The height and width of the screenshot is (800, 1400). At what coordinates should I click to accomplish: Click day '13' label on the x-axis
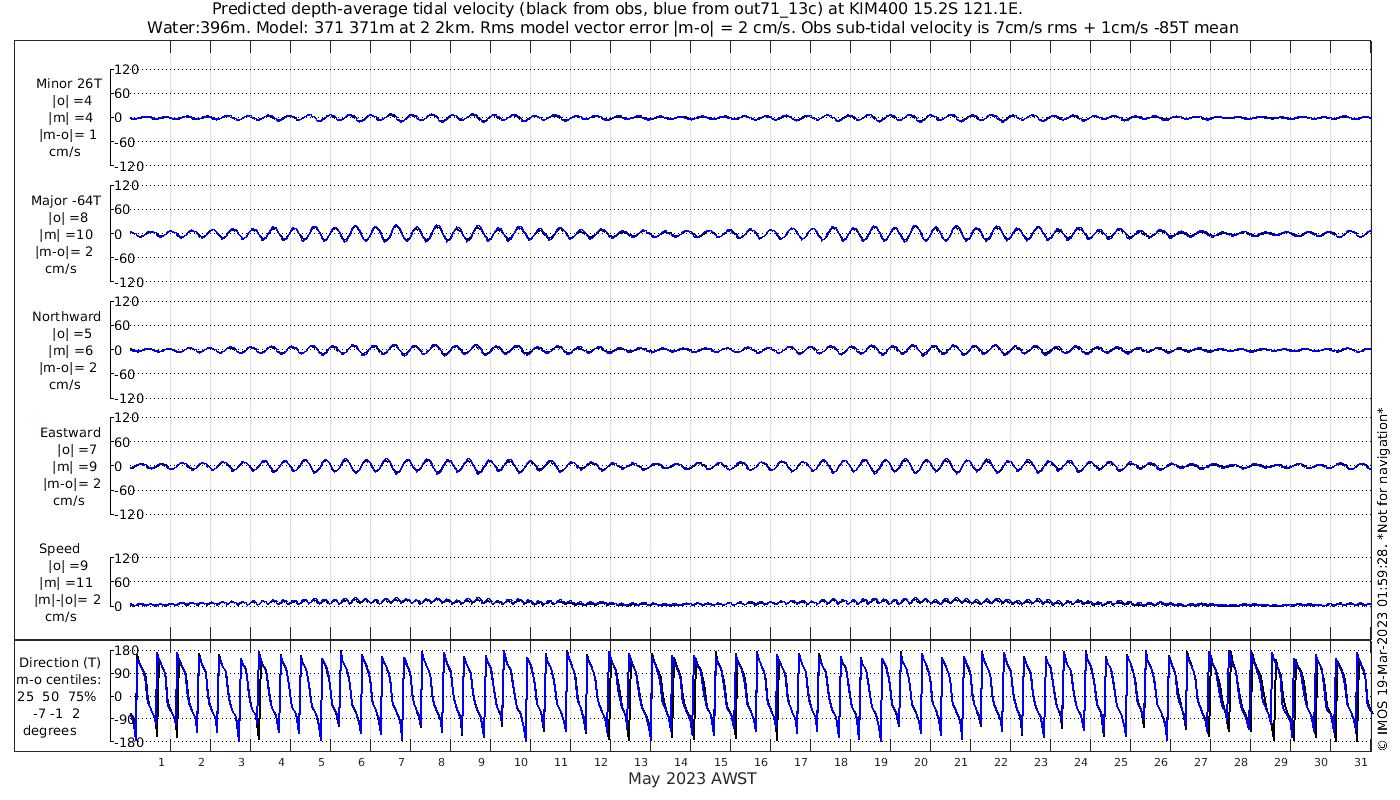point(641,762)
